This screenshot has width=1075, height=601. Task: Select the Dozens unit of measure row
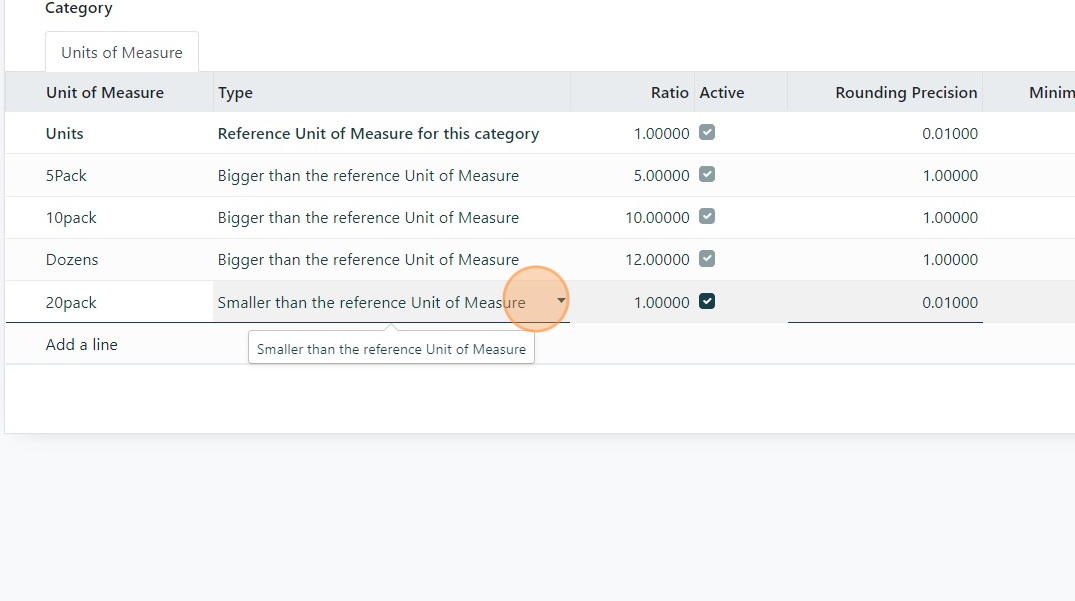click(x=72, y=259)
